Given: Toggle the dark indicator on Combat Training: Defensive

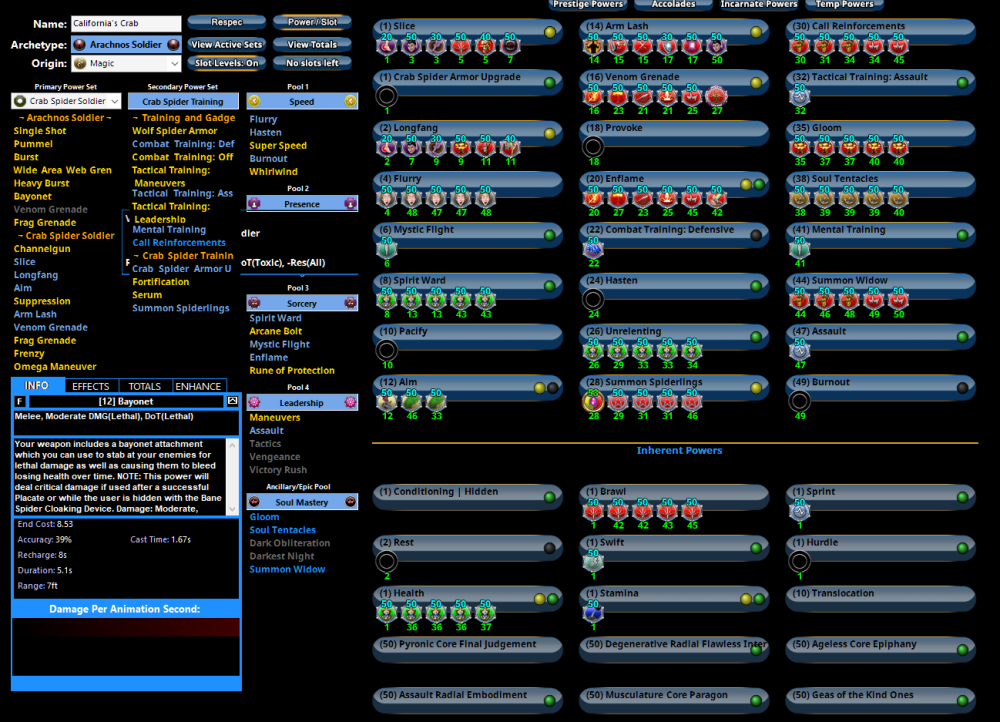Looking at the screenshot, I should click(755, 235).
